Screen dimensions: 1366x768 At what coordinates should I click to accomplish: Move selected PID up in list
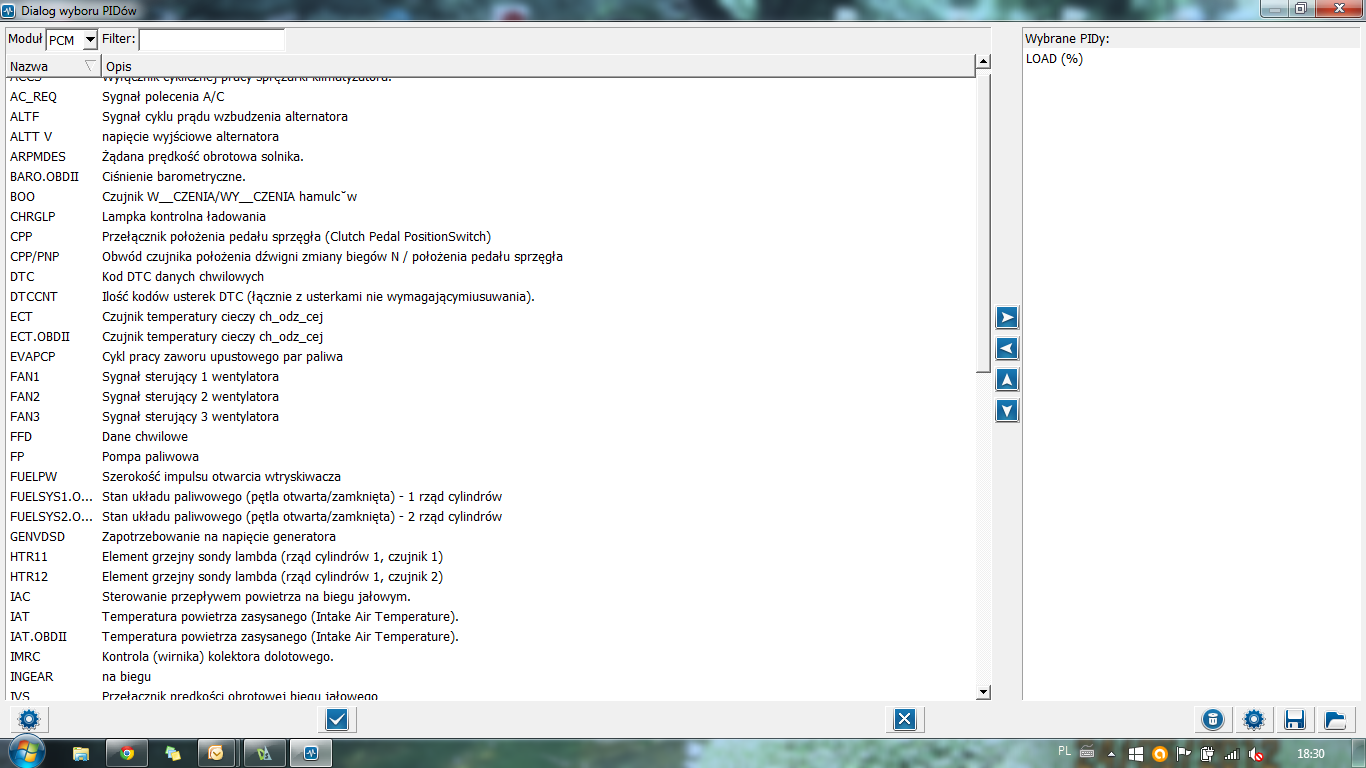(1007, 379)
